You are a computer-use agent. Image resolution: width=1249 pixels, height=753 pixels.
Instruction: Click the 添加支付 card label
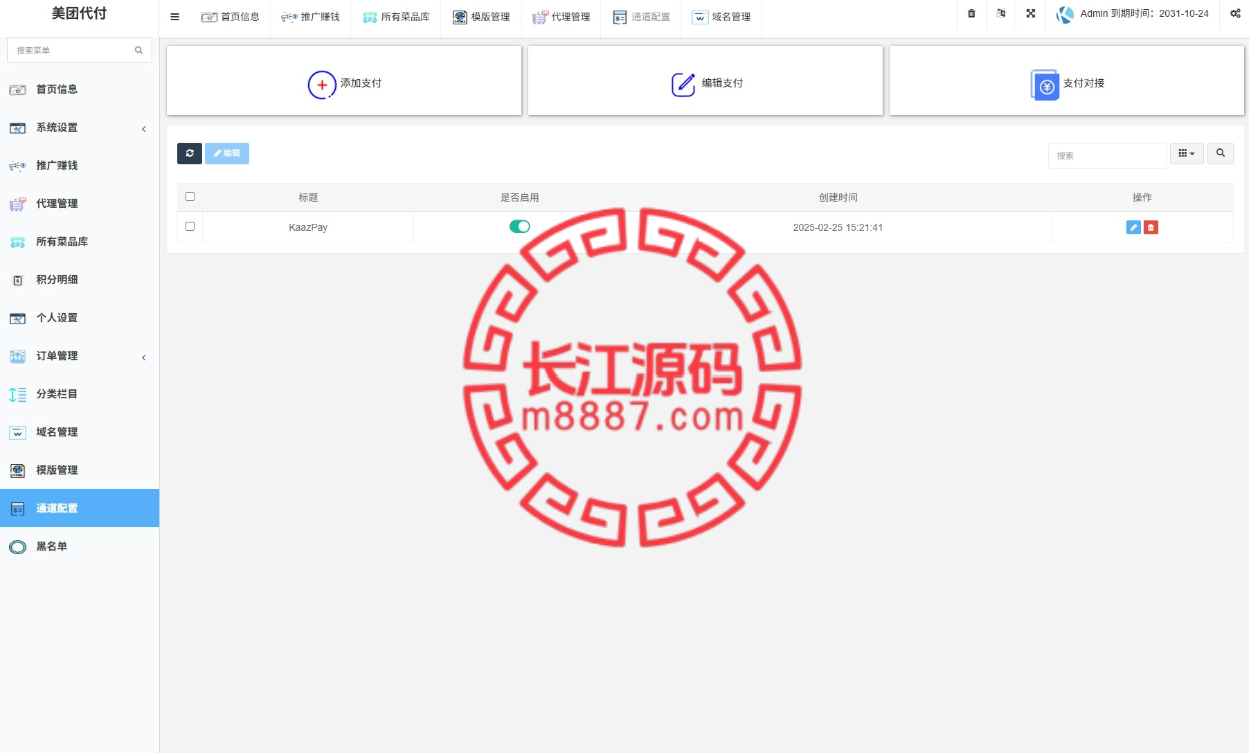(361, 83)
